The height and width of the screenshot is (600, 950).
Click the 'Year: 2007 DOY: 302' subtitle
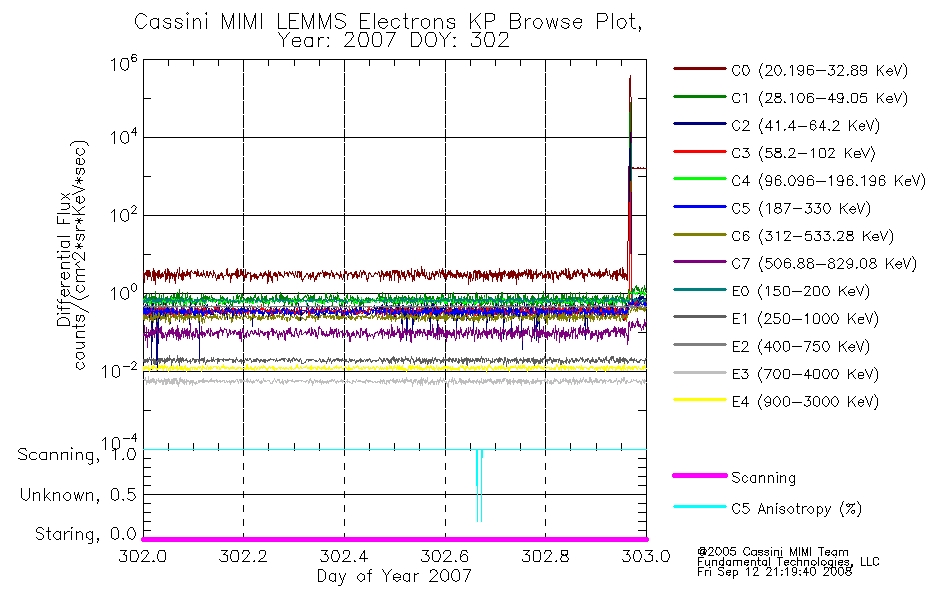393,41
